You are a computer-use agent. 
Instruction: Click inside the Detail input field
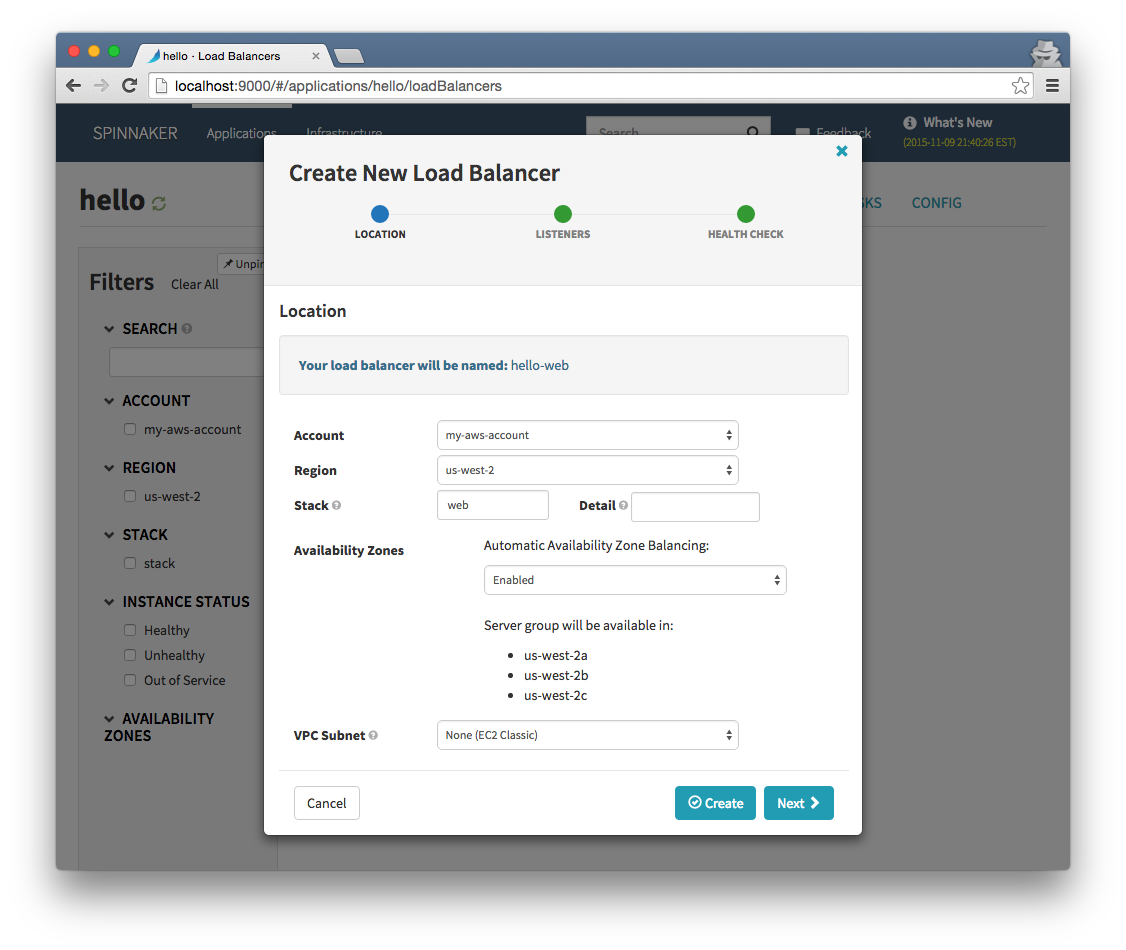tap(695, 507)
